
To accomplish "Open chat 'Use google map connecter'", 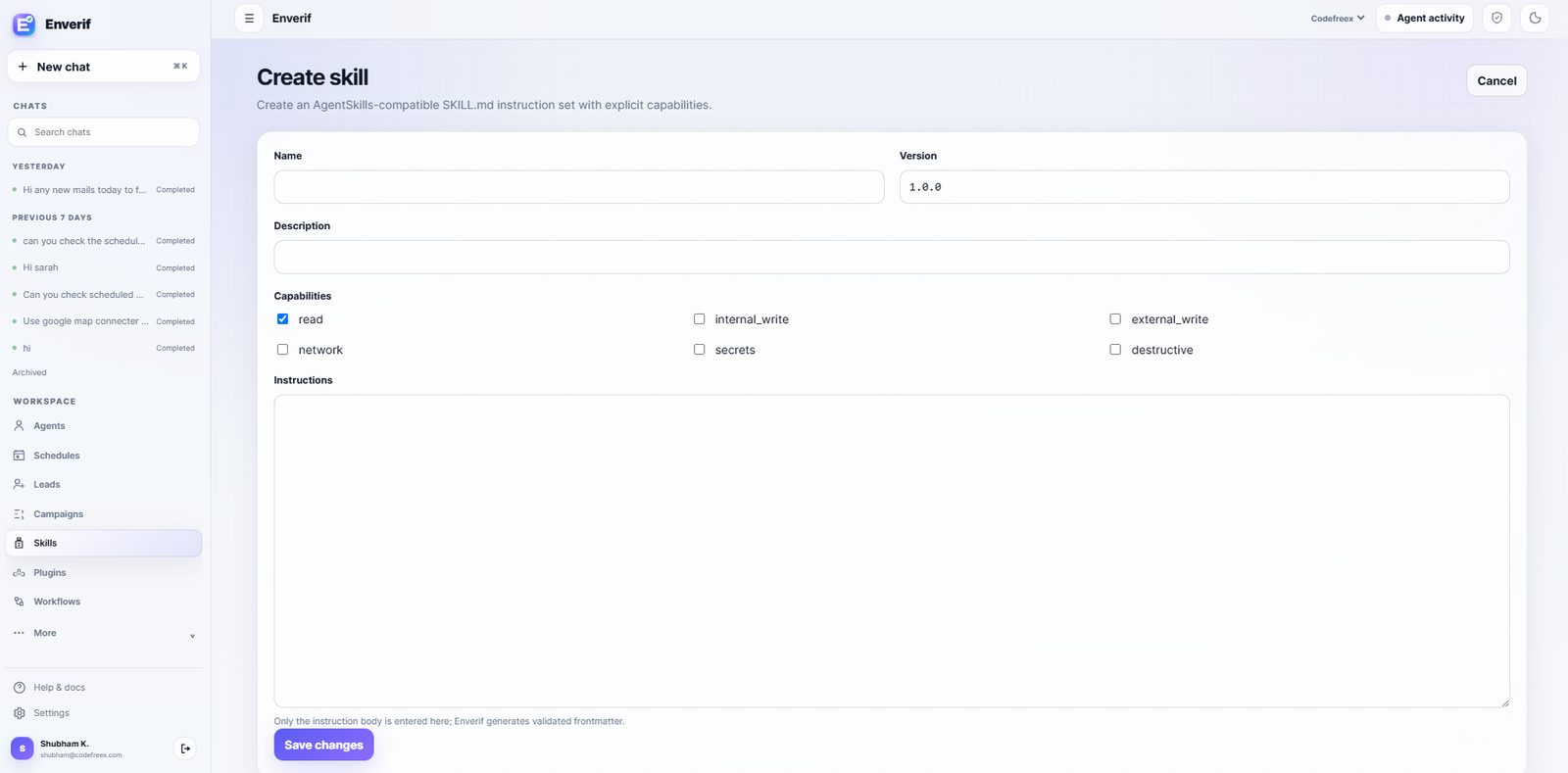I will (x=104, y=321).
